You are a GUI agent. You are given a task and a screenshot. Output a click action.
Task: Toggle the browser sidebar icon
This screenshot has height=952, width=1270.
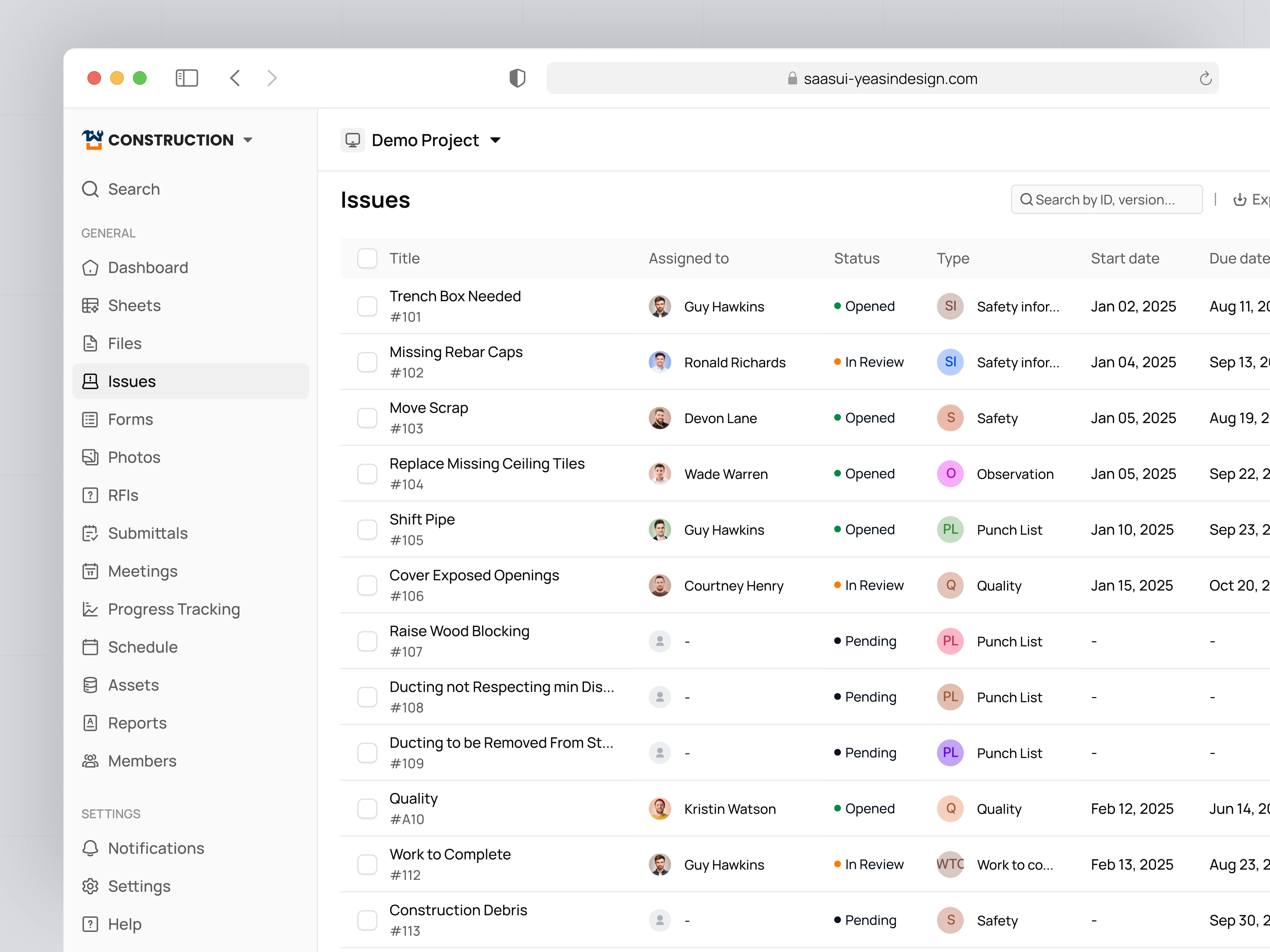point(187,78)
